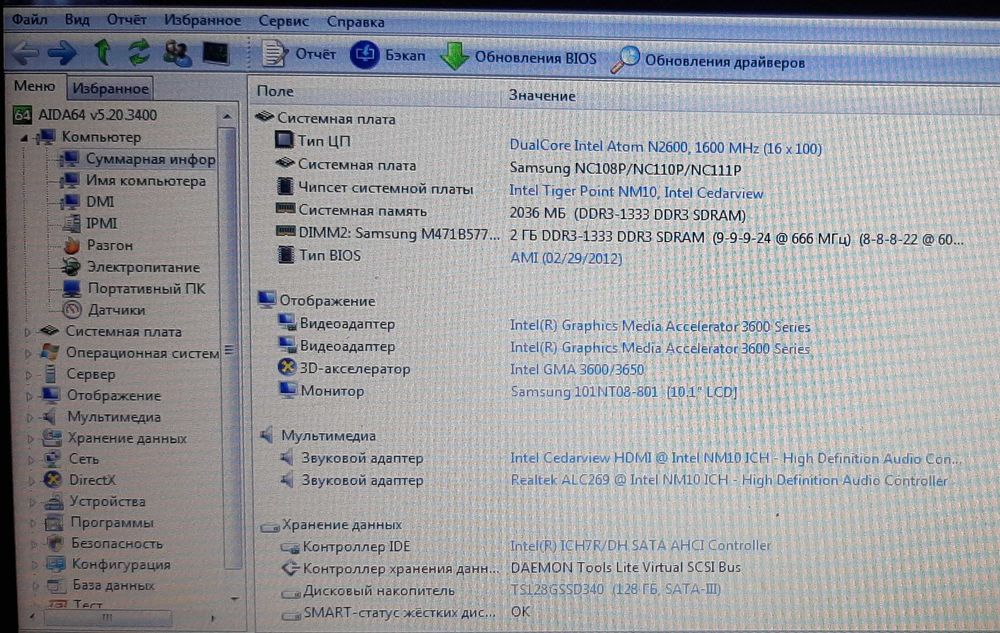This screenshot has width=1000, height=633.
Task: Switch to the Избранное tab in sidebar
Action: tap(110, 88)
